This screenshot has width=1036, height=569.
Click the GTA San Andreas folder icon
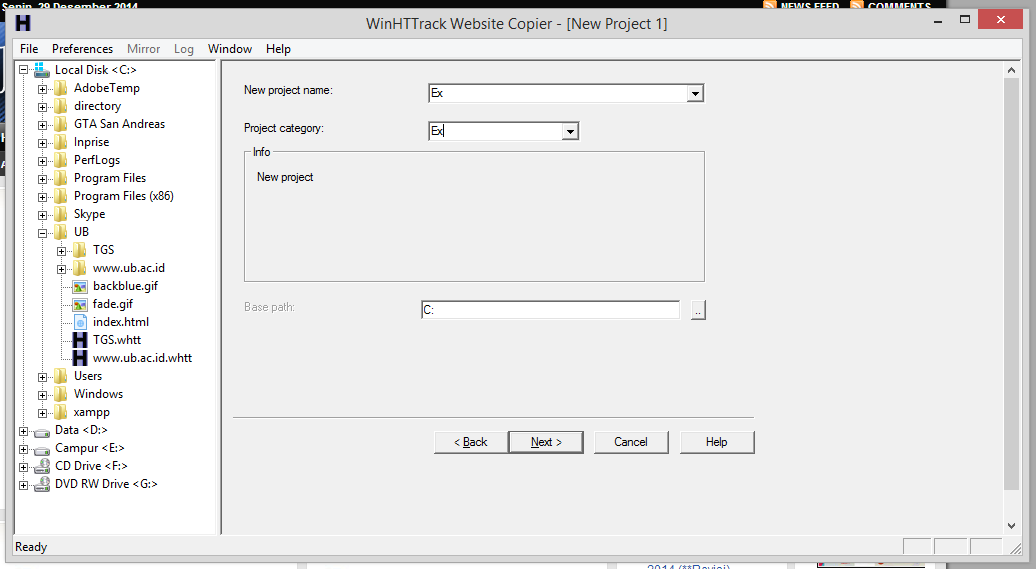coord(61,124)
